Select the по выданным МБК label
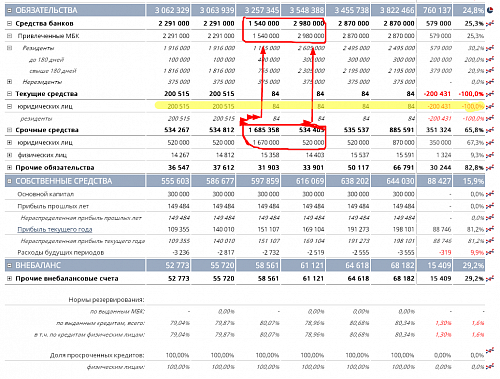 [117, 312]
